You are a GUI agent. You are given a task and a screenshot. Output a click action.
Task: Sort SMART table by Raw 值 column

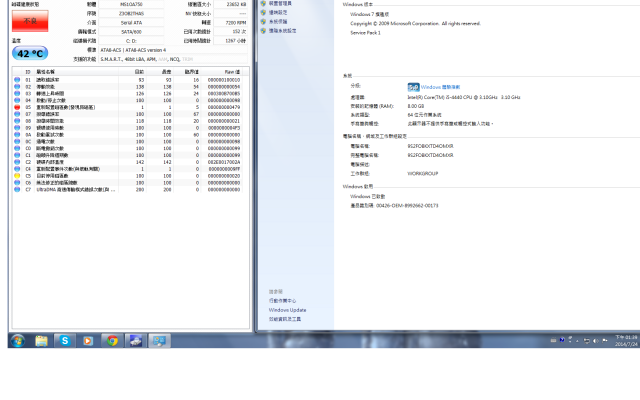[x=224, y=72]
